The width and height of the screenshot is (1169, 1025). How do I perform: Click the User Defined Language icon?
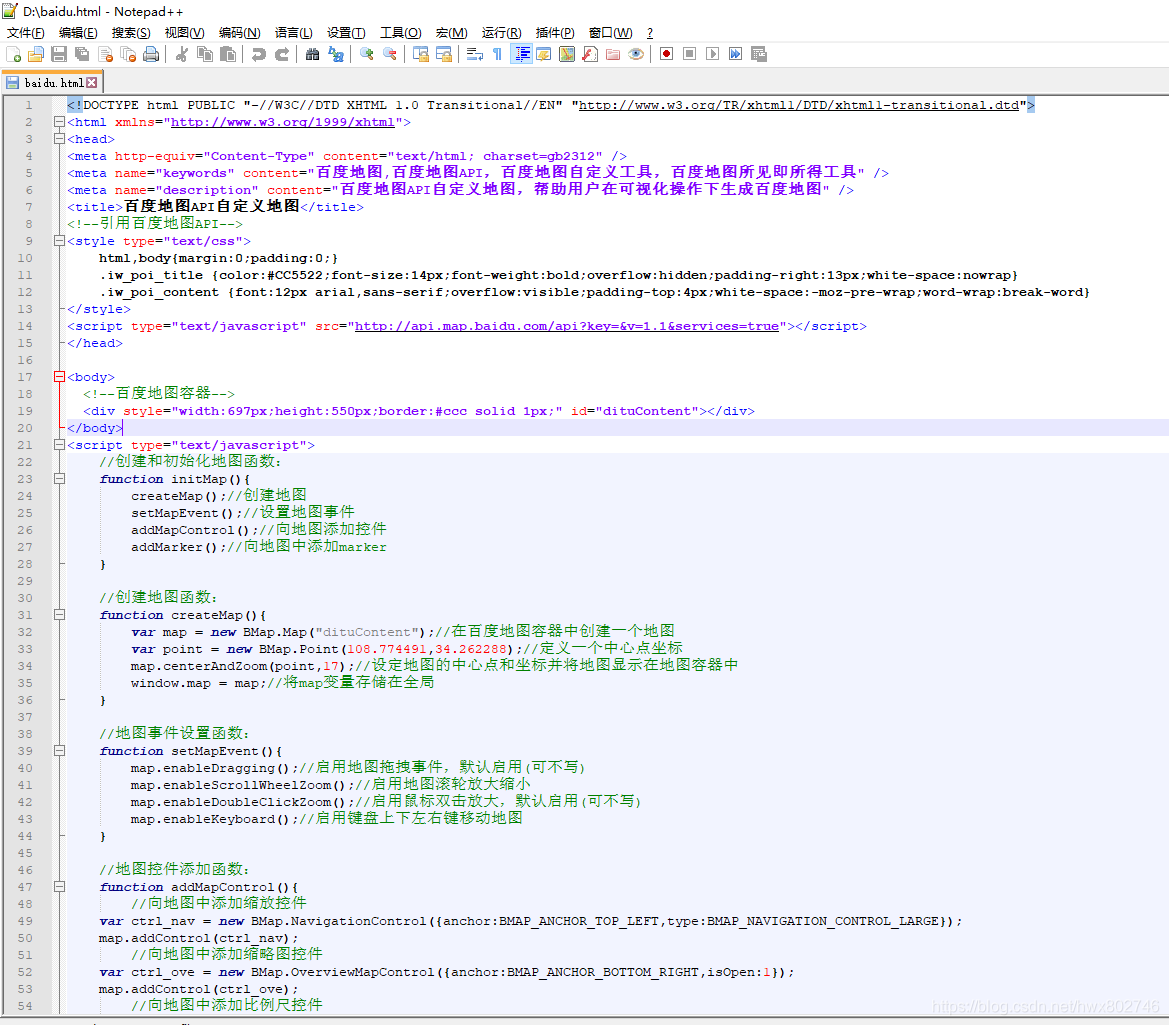[543, 54]
